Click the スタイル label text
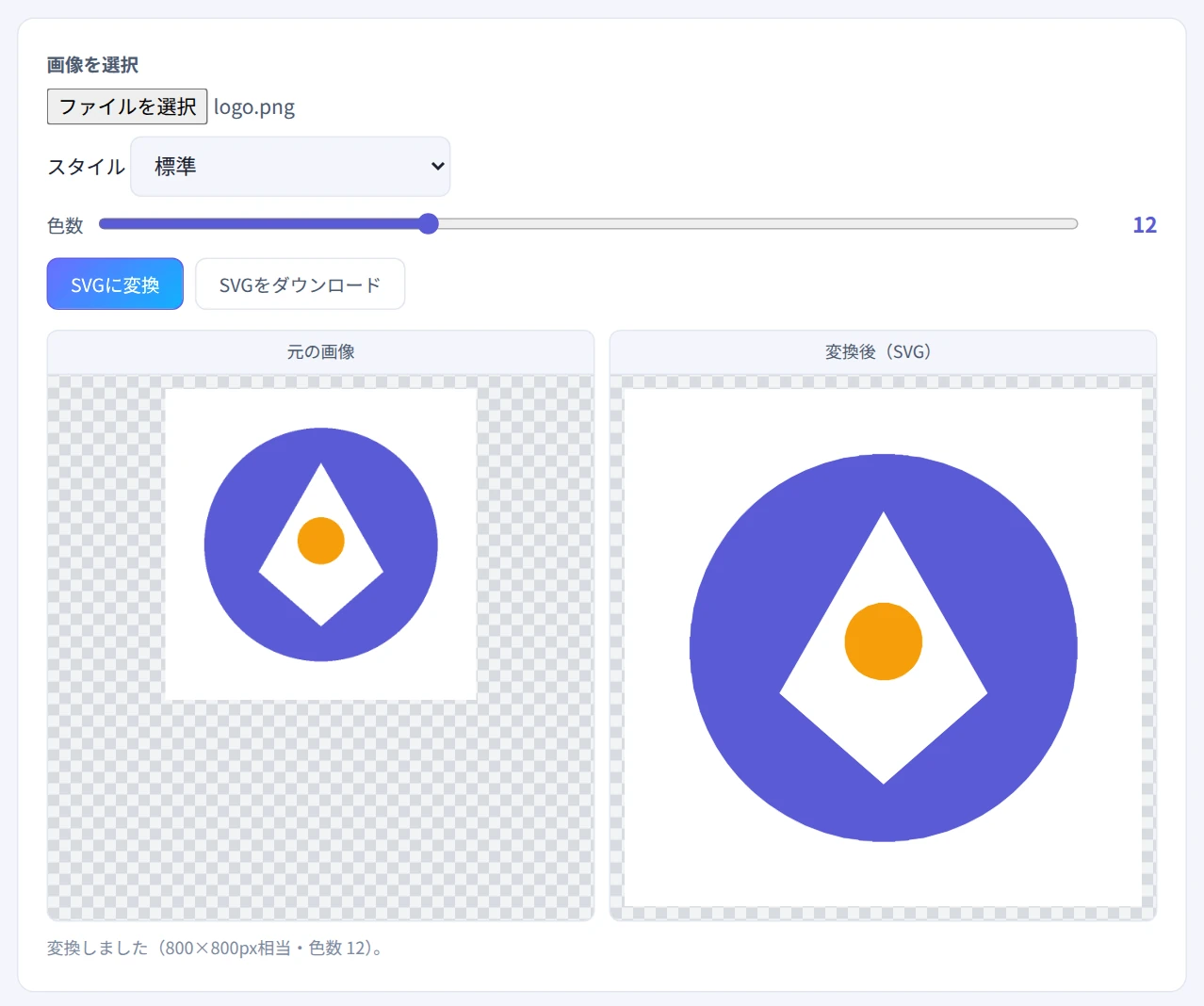The width and height of the screenshot is (1204, 1006). click(x=86, y=168)
